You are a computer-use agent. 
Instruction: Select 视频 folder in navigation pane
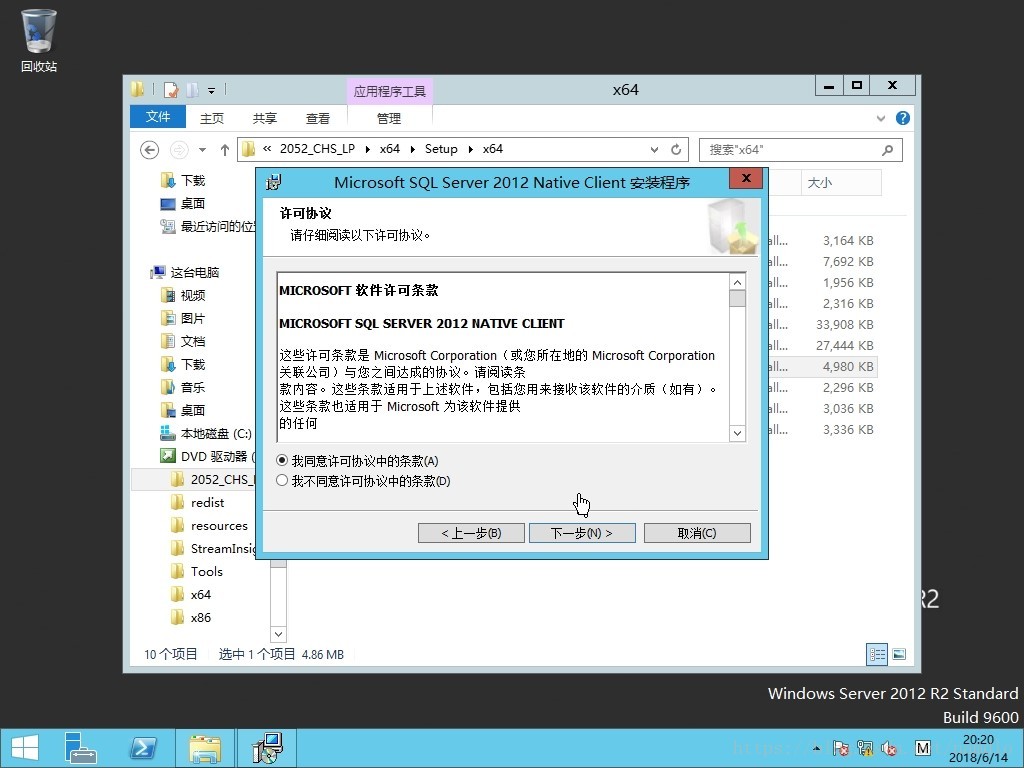pyautogui.click(x=193, y=295)
